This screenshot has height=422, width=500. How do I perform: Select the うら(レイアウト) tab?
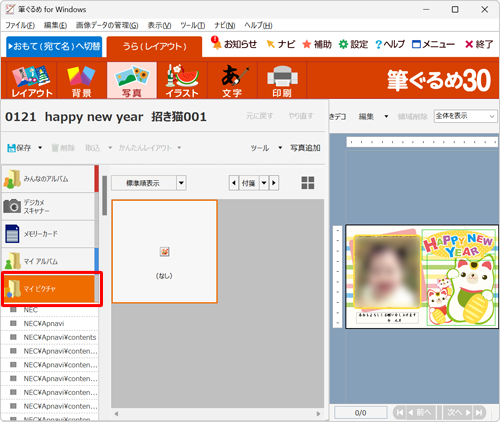click(x=154, y=46)
